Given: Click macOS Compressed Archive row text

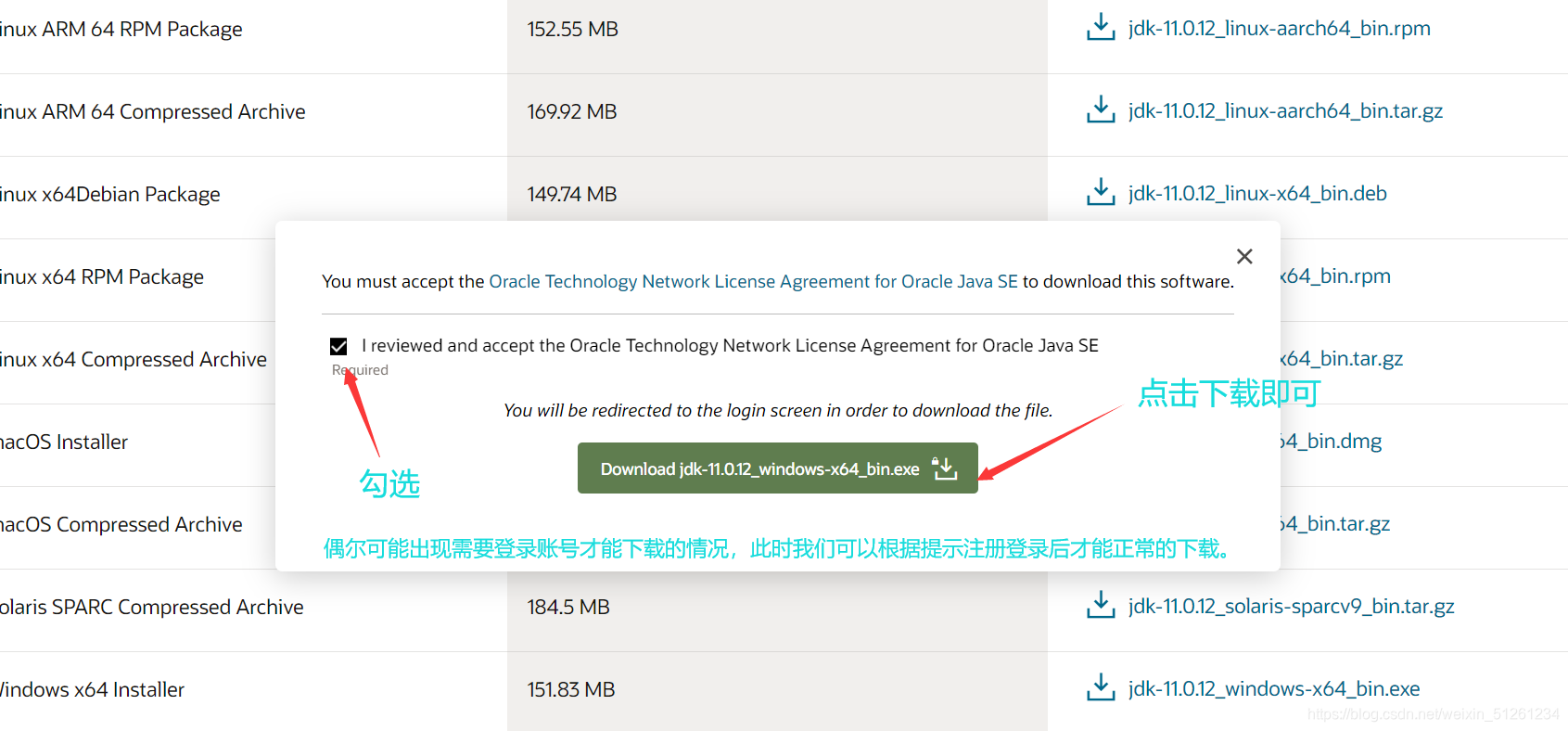Looking at the screenshot, I should click(x=121, y=525).
